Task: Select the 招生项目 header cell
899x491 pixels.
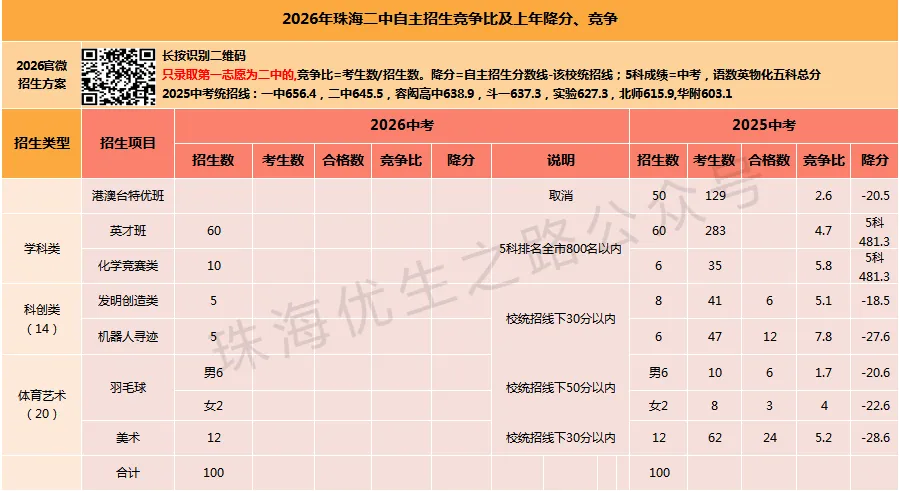Action: point(128,143)
